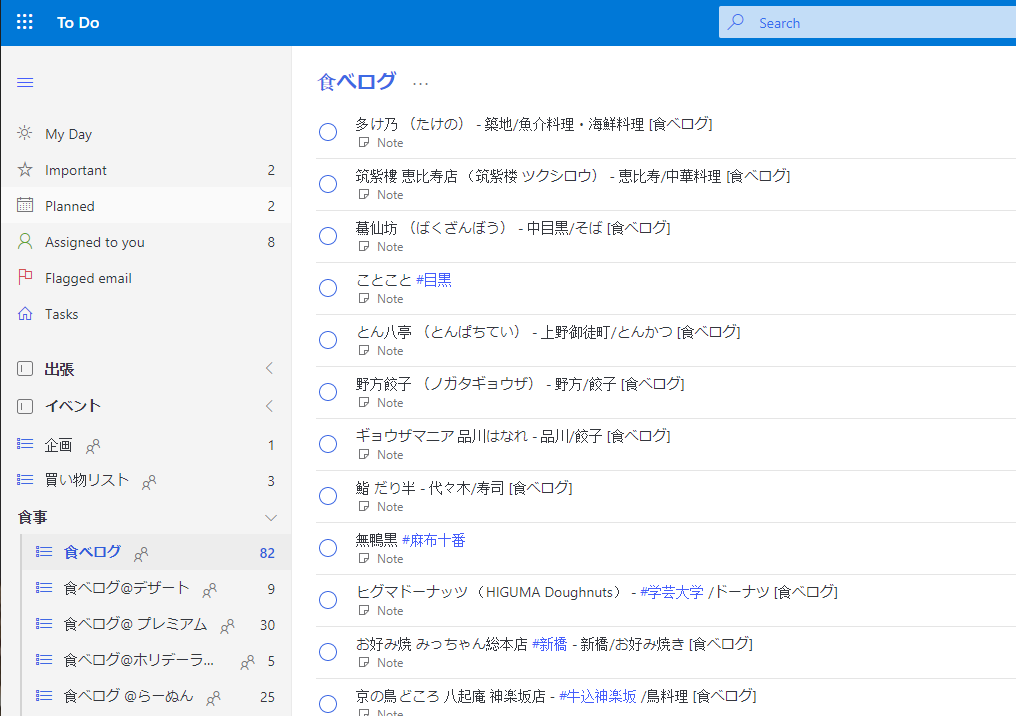
Task: Follow the #新橋 hashtag link
Action: [549, 644]
